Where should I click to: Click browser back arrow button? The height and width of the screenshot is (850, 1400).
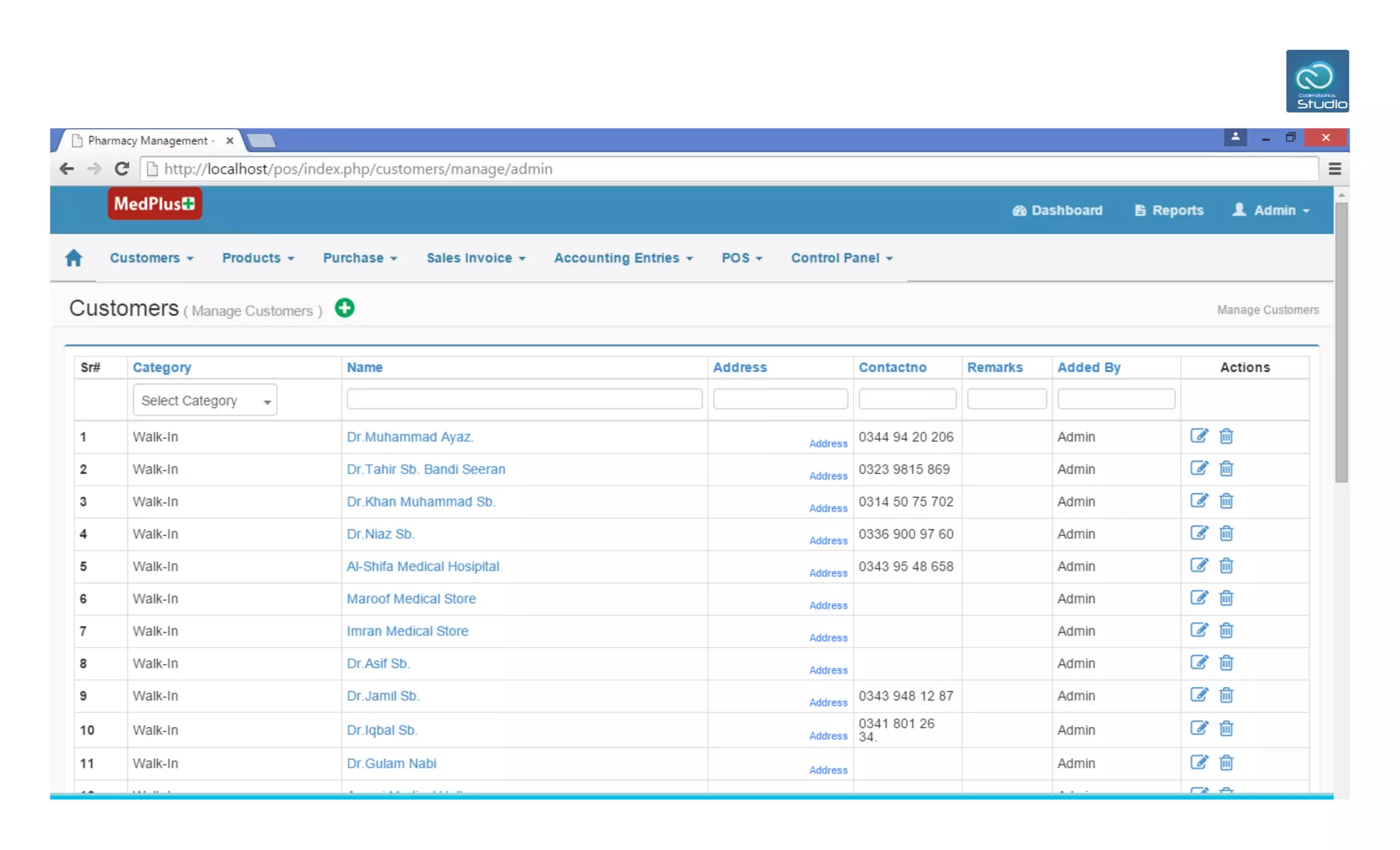point(66,169)
